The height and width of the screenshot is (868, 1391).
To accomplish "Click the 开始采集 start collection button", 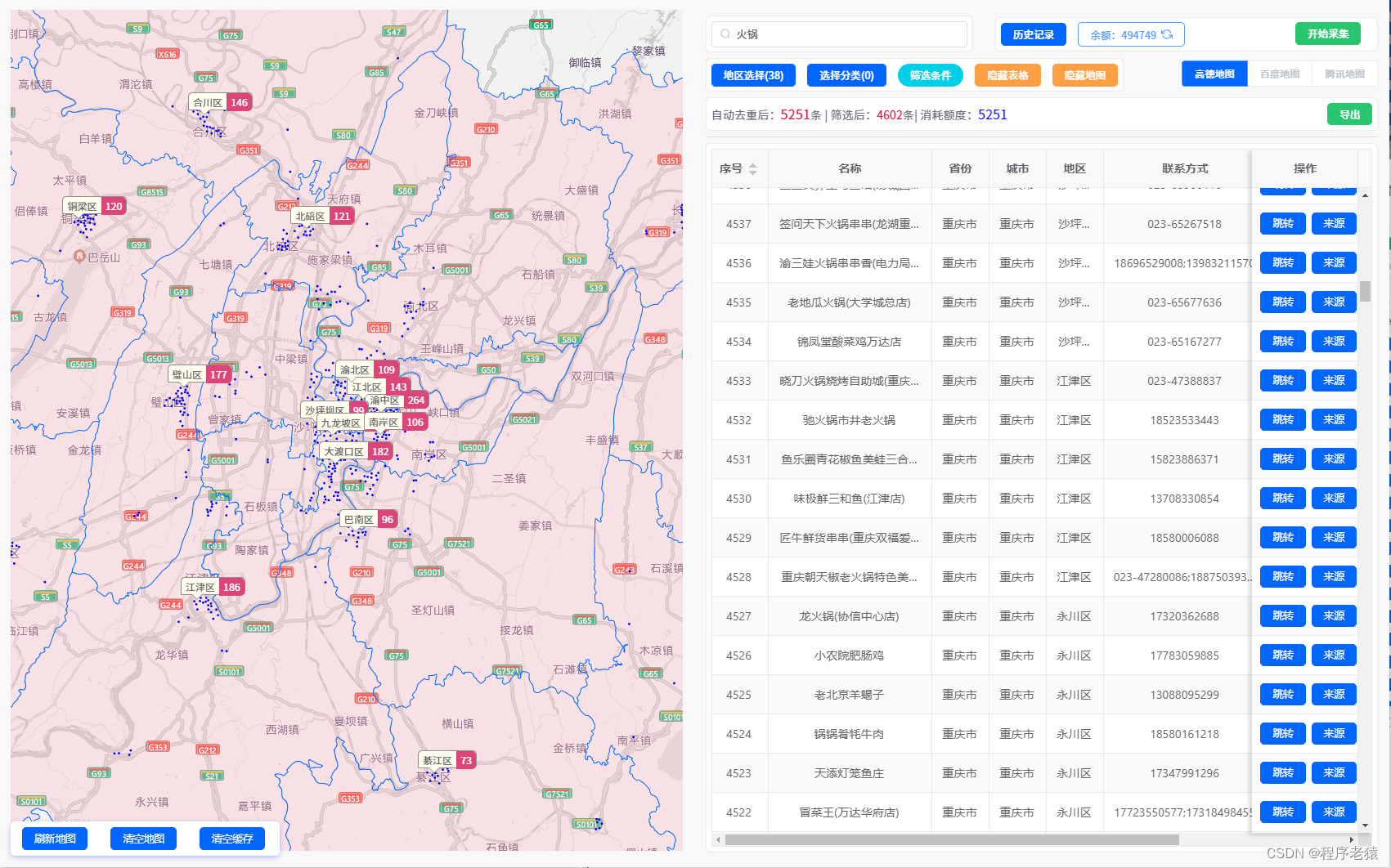I will pyautogui.click(x=1328, y=34).
